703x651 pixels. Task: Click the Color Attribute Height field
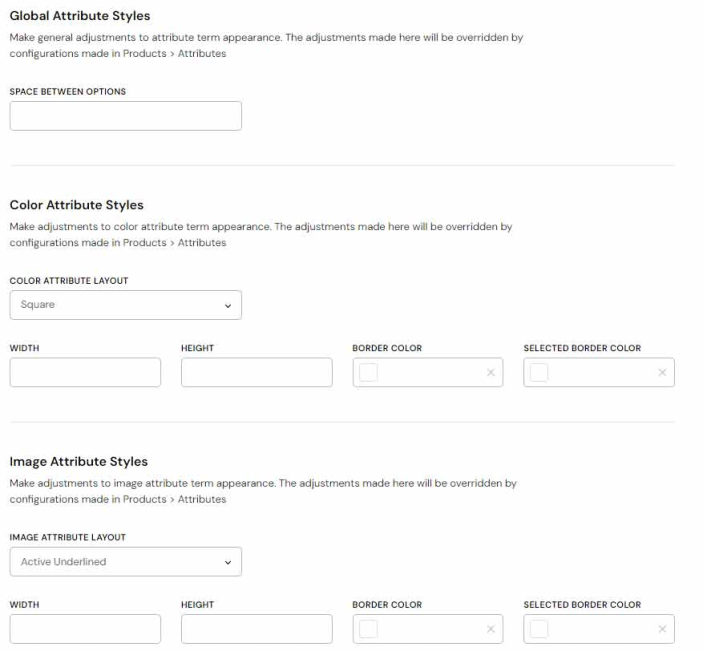pos(256,373)
